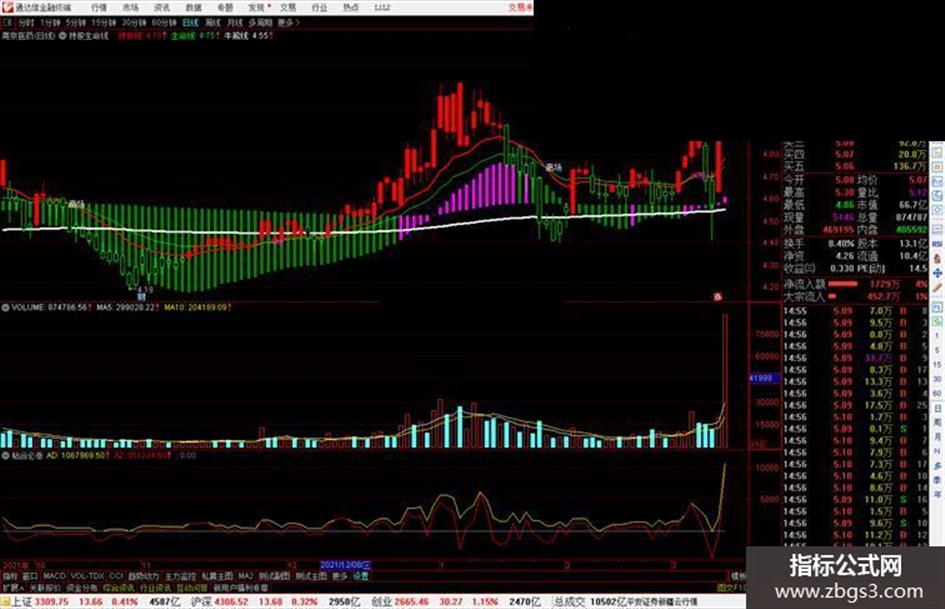
Task: Open the 资讯 menu
Action: coord(162,7)
